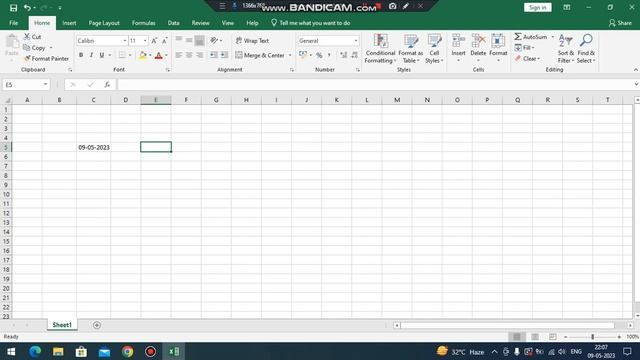Click the Percent Style icon
This screenshot has width=640, height=360.
coord(319,55)
